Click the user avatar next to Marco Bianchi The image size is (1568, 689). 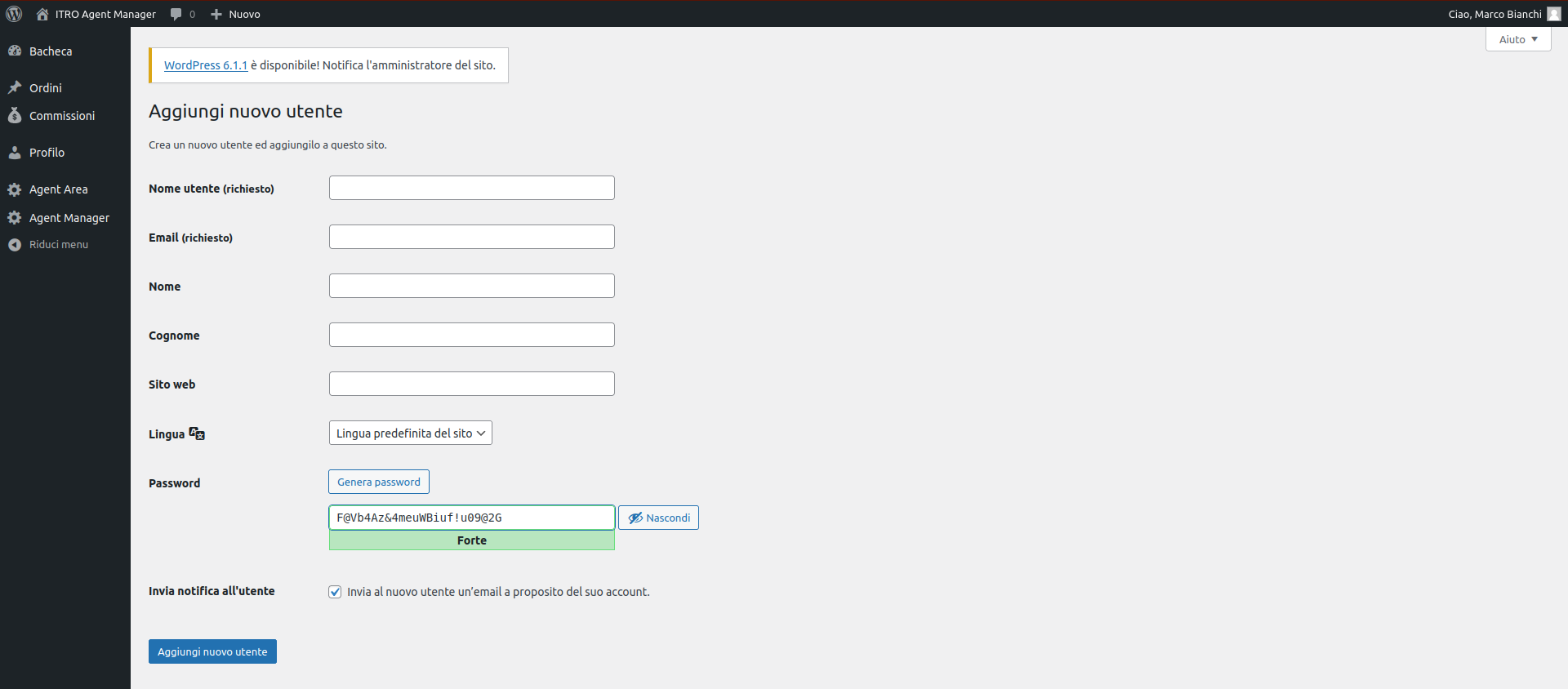[1554, 14]
